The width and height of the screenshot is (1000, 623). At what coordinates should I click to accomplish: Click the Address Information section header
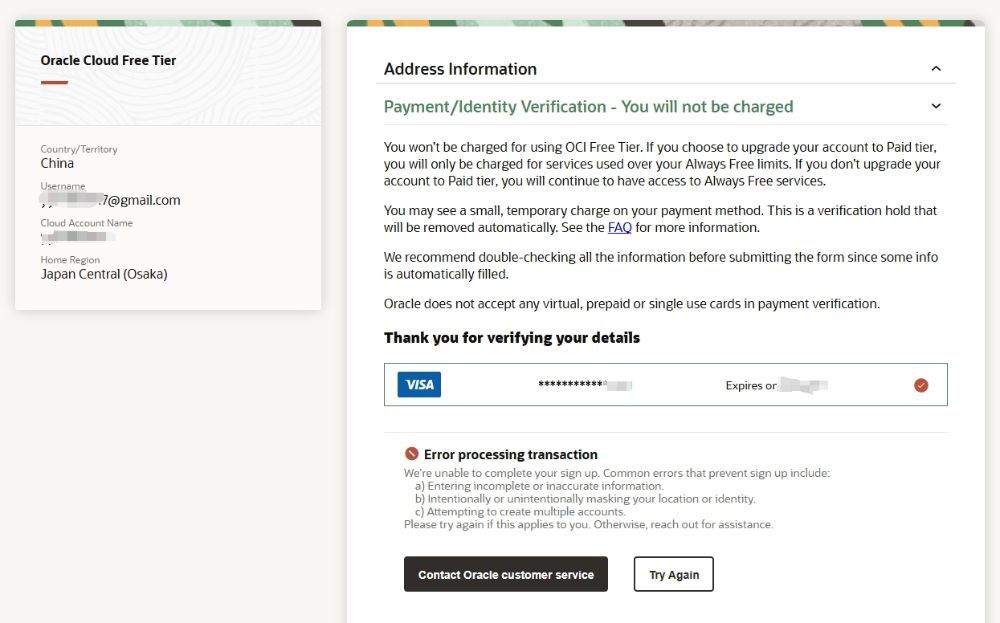point(460,69)
